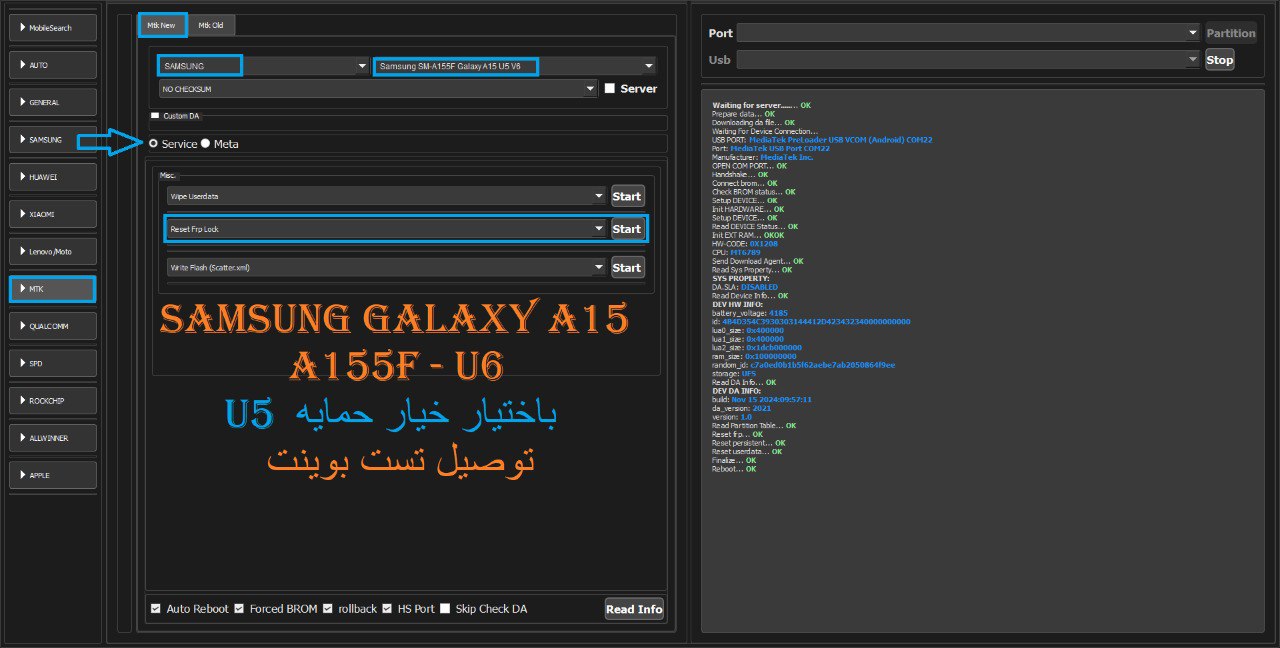
Task: Select the MTK sidebar section
Action: point(53,289)
